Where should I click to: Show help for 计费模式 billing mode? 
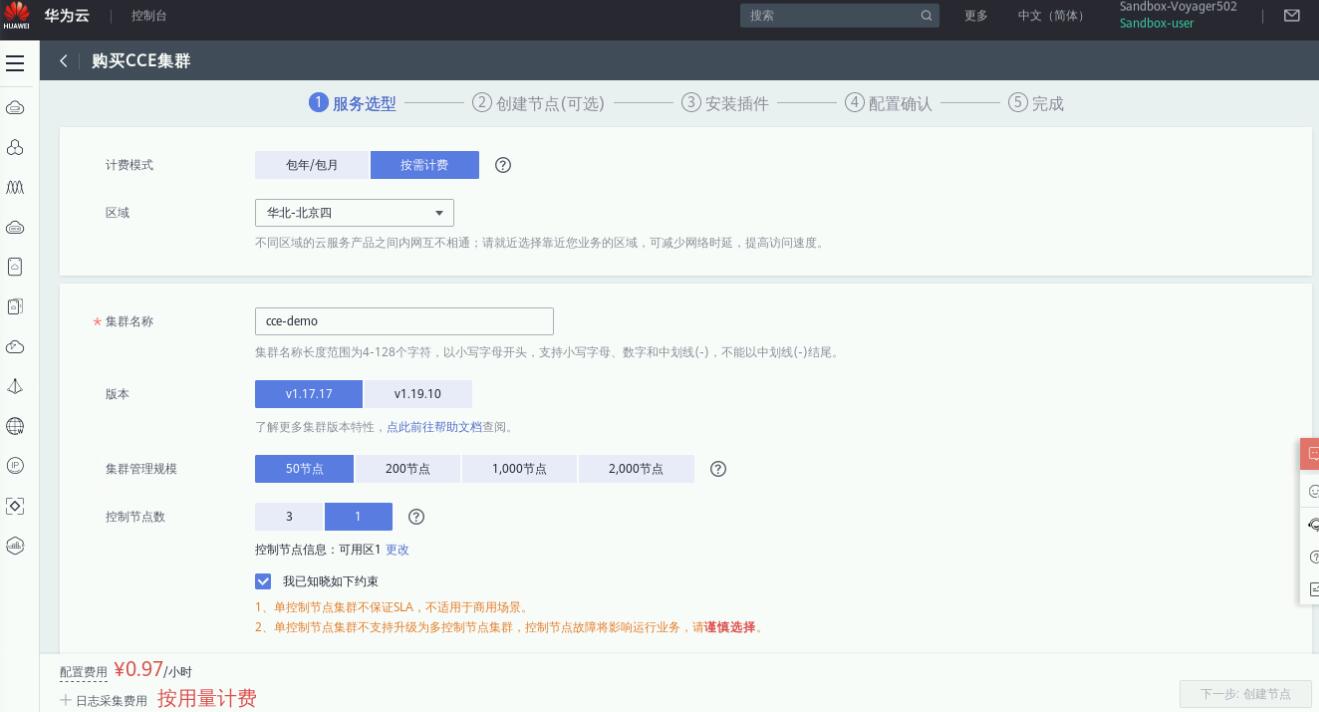tap(503, 165)
